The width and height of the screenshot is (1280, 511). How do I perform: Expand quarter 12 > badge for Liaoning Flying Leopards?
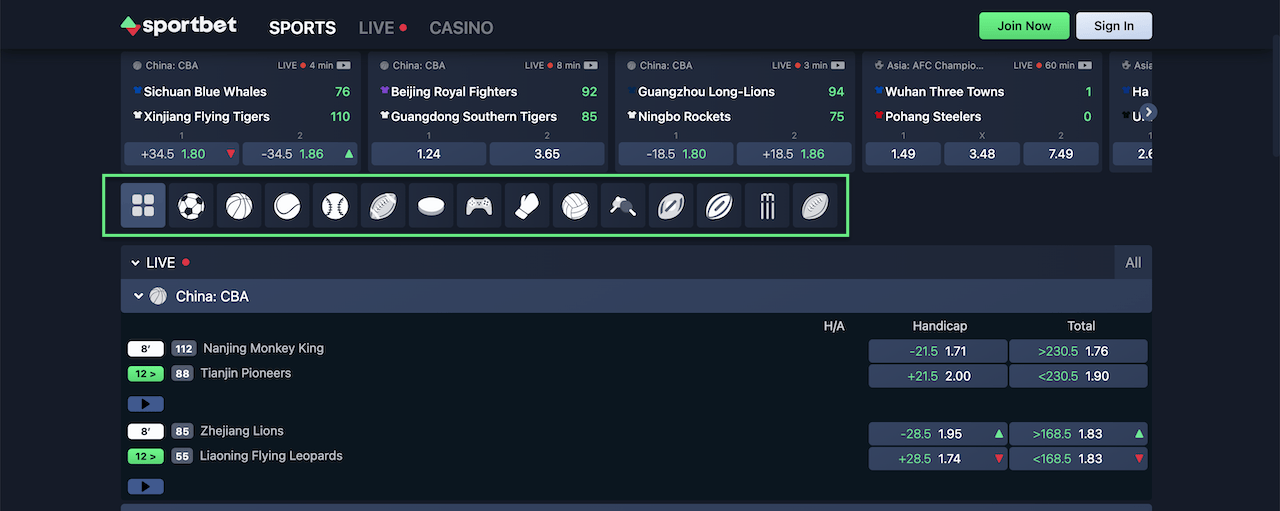click(x=145, y=456)
